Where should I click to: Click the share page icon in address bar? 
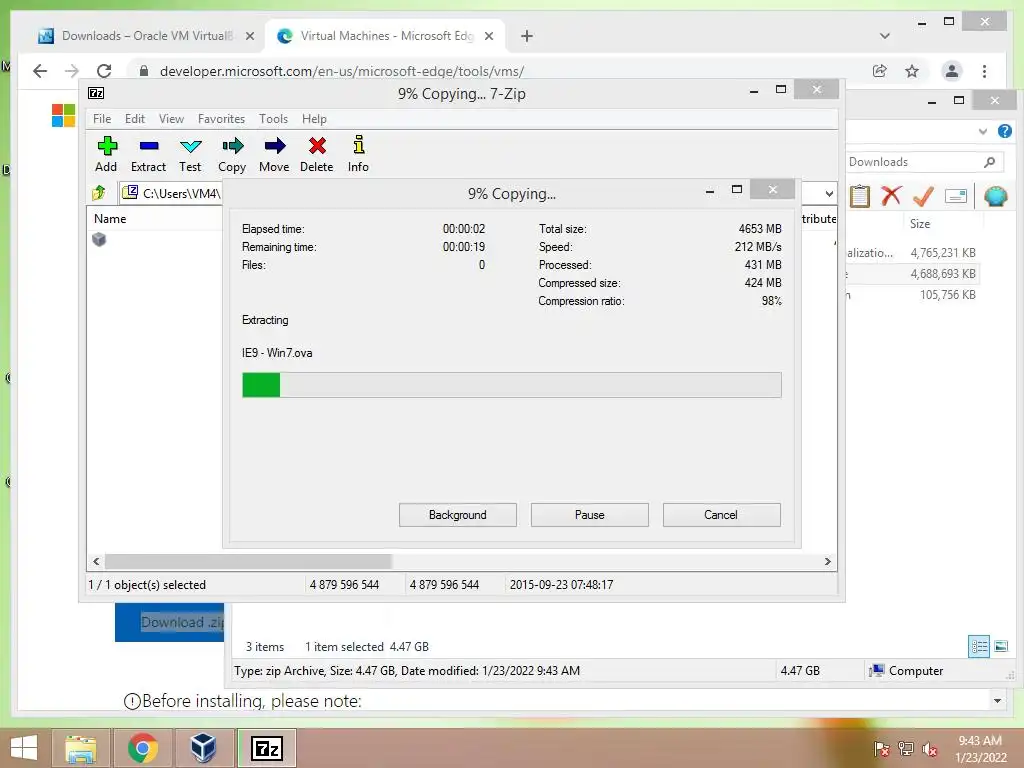click(x=880, y=71)
